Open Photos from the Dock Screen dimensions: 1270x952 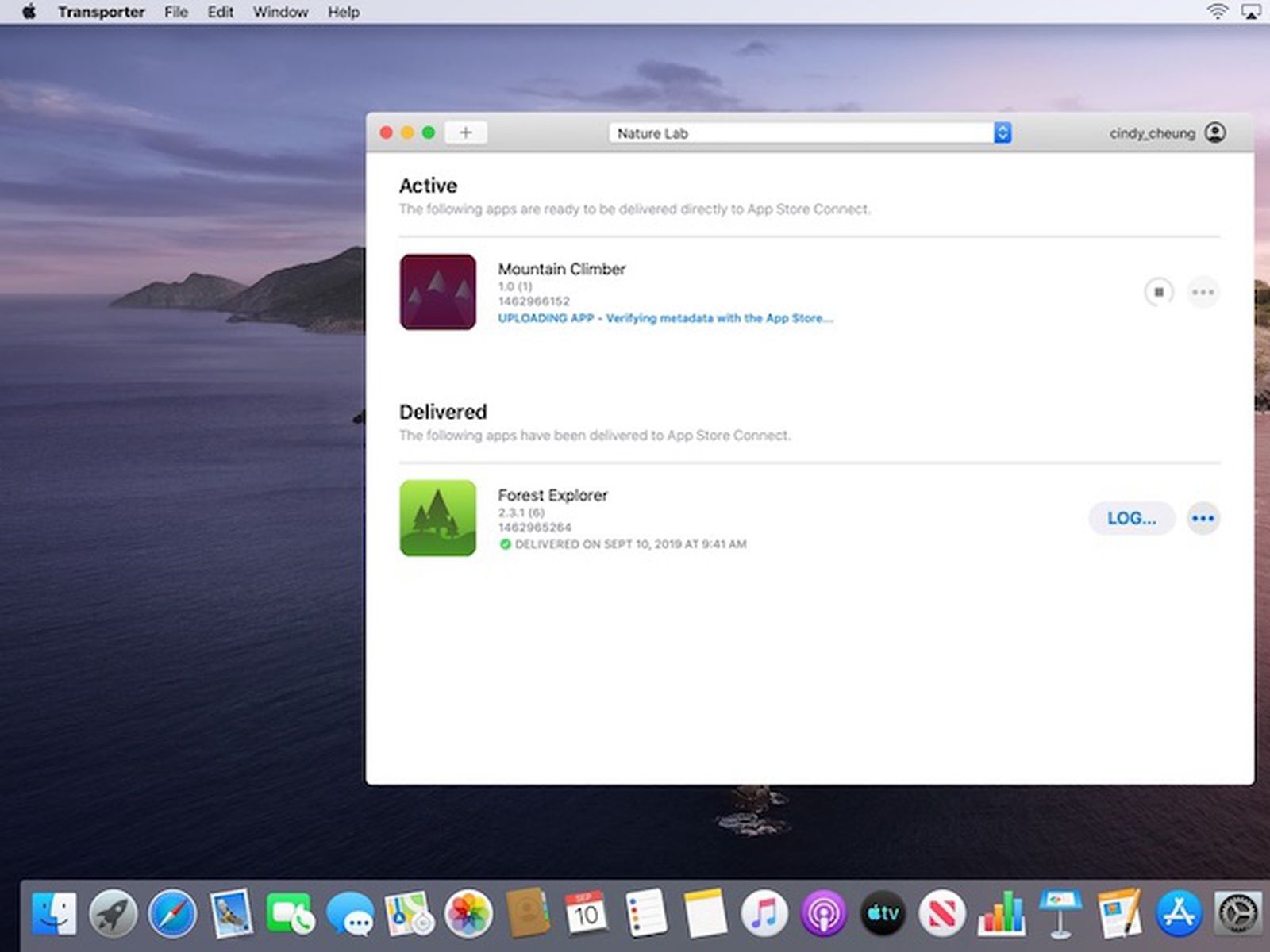468,913
